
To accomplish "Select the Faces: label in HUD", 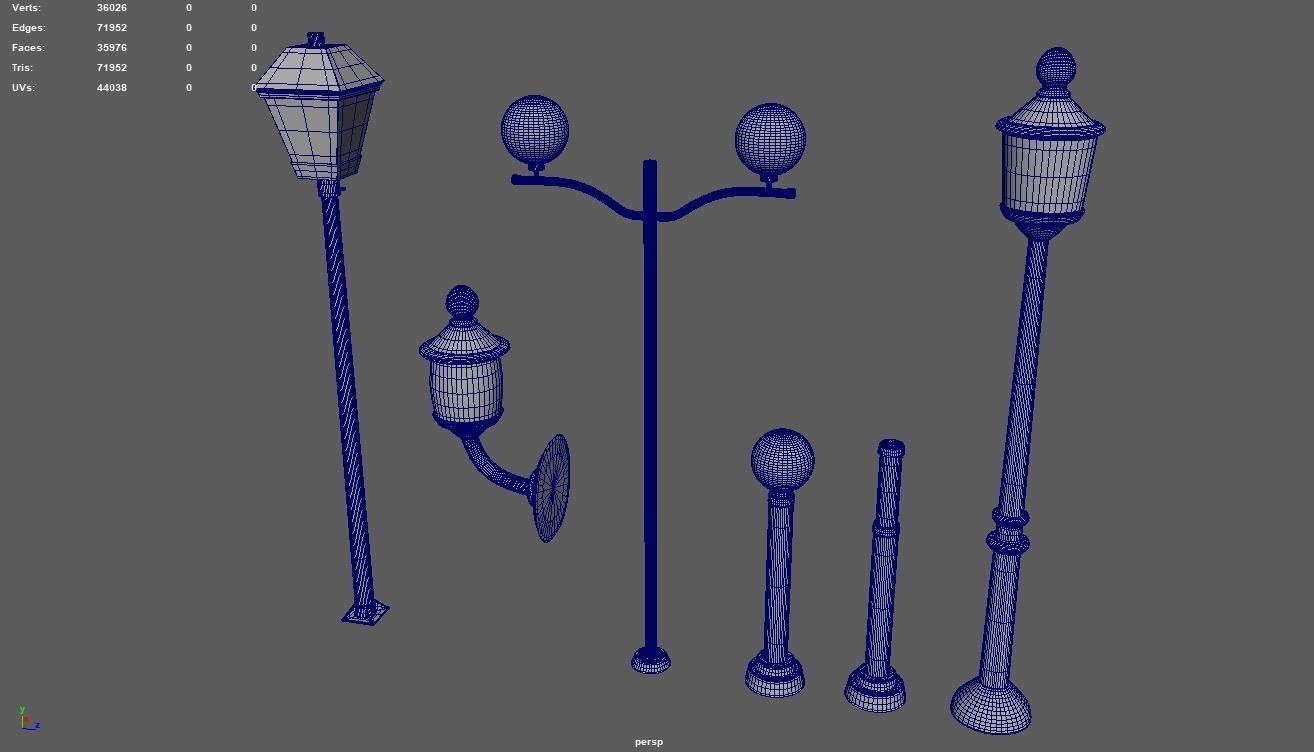I will coord(28,48).
